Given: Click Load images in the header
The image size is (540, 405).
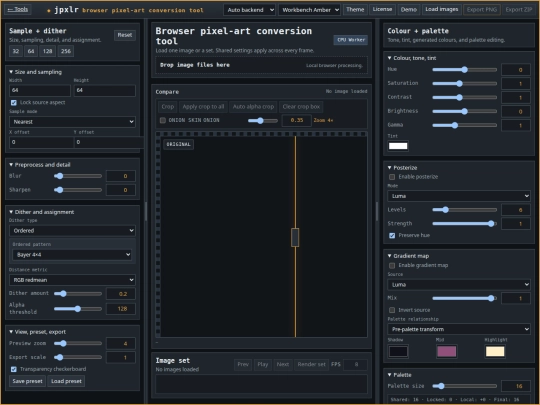Looking at the screenshot, I should click(x=442, y=10).
